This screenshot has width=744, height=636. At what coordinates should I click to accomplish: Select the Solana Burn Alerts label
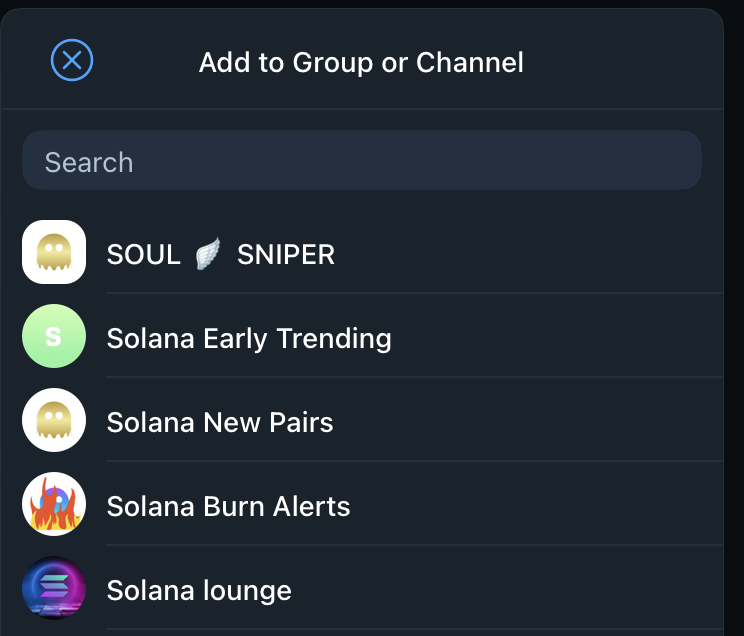click(x=228, y=506)
